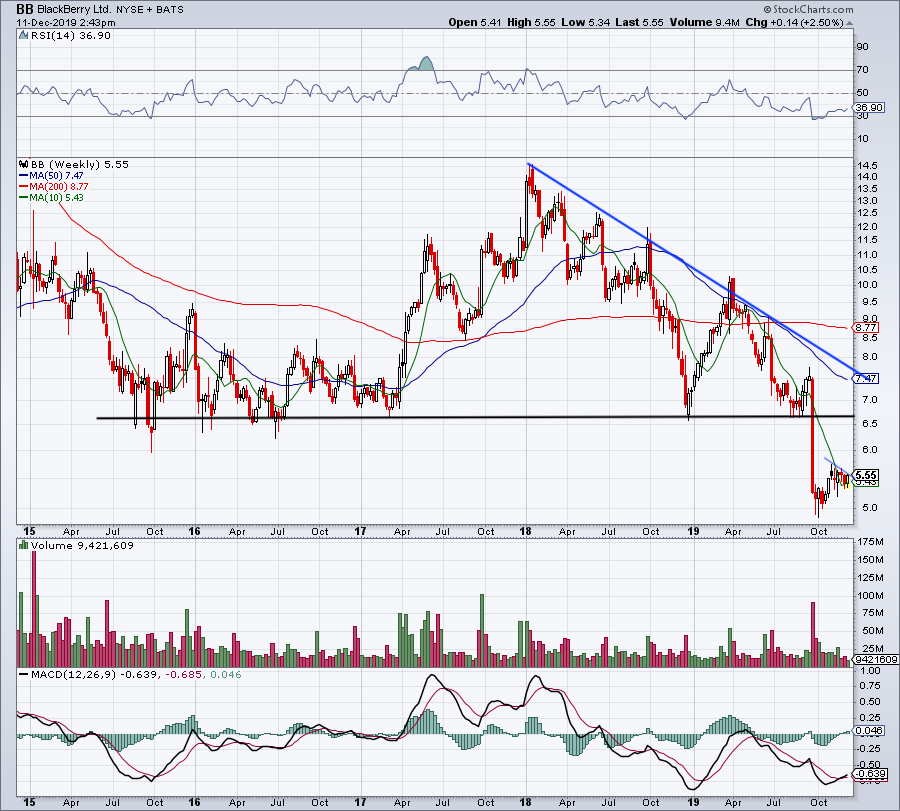Click the 11-Dec-2019 2:43pm timestamp

tap(65, 23)
